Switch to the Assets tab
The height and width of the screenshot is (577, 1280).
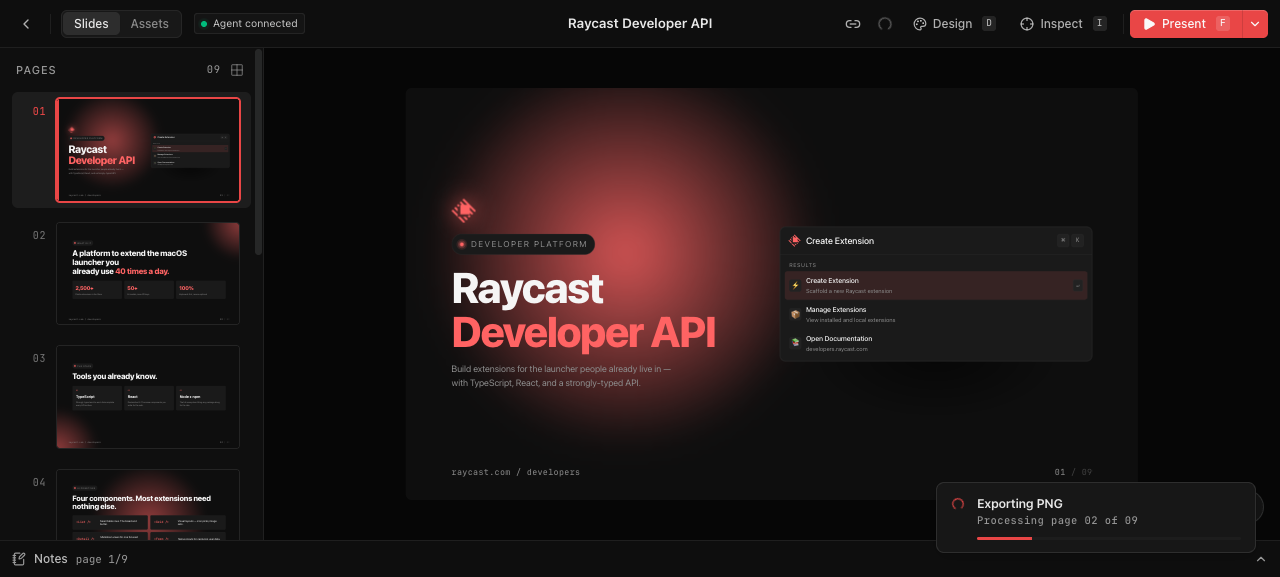(150, 24)
